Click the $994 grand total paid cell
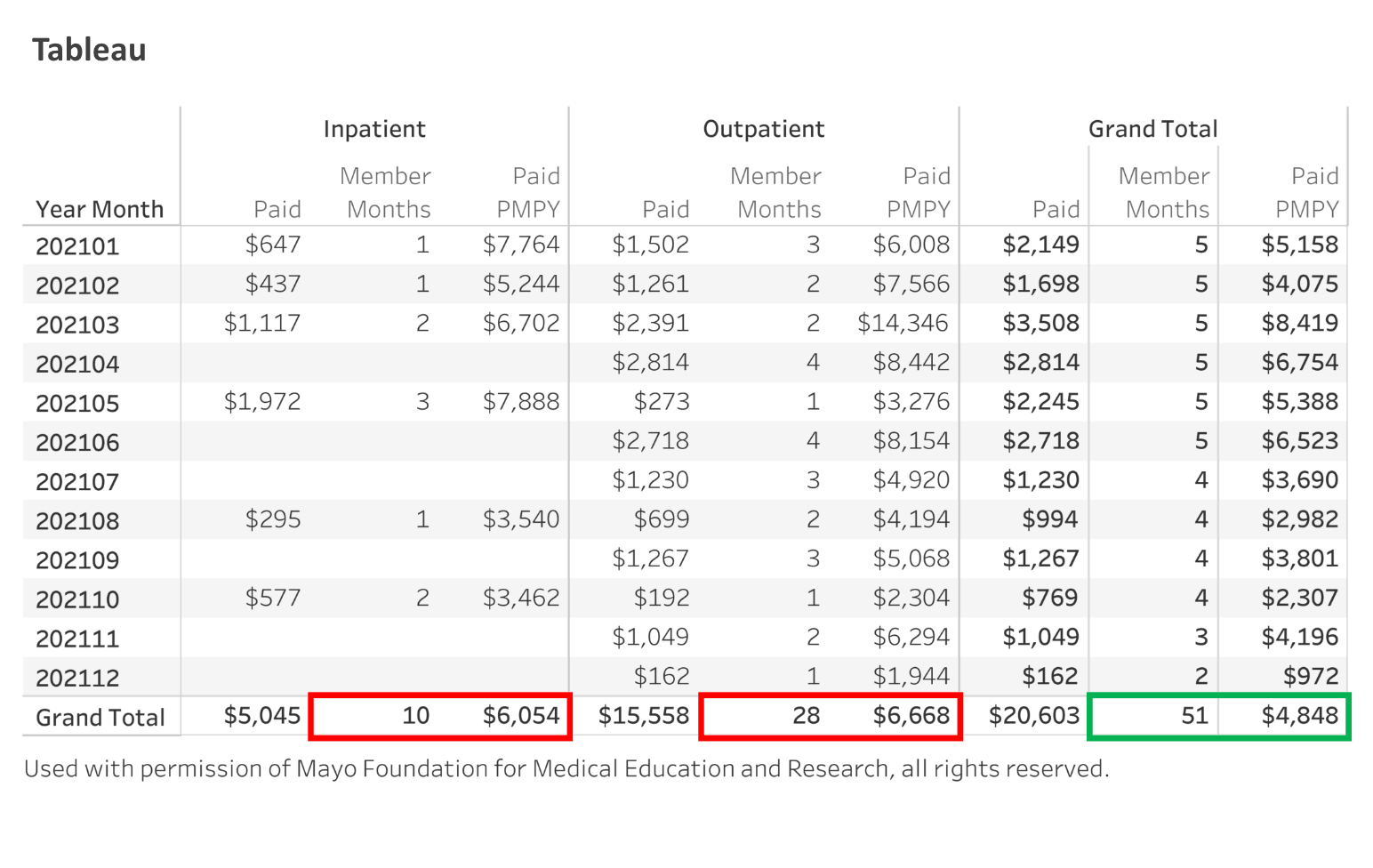 1050,518
